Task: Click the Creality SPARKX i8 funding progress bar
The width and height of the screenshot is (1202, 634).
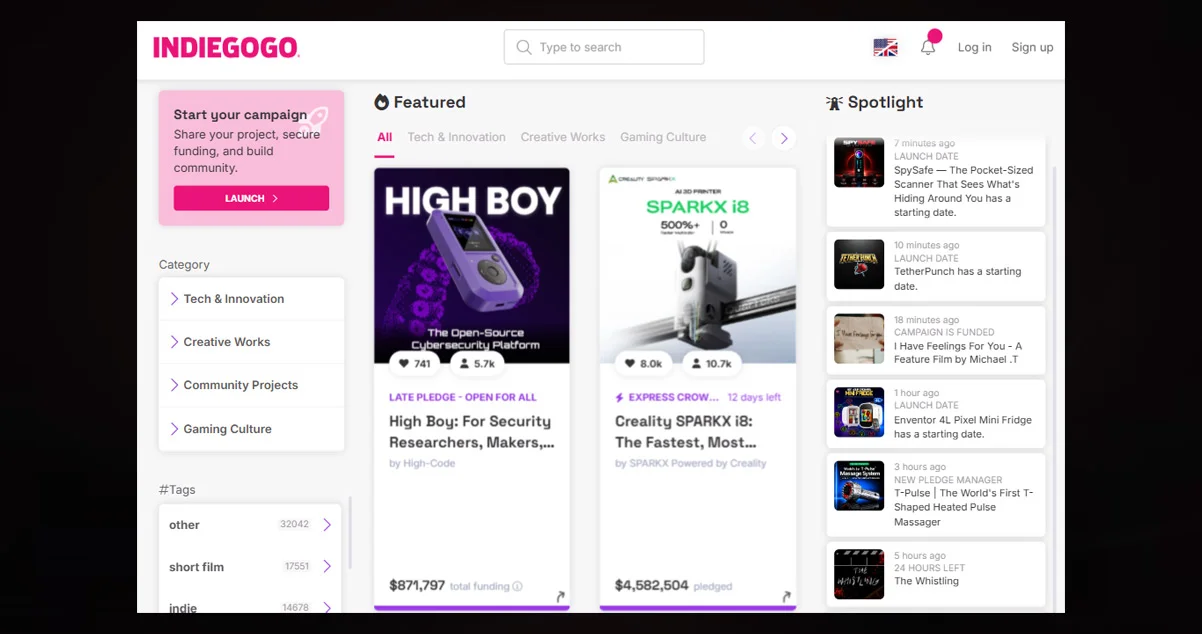Action: click(x=698, y=607)
